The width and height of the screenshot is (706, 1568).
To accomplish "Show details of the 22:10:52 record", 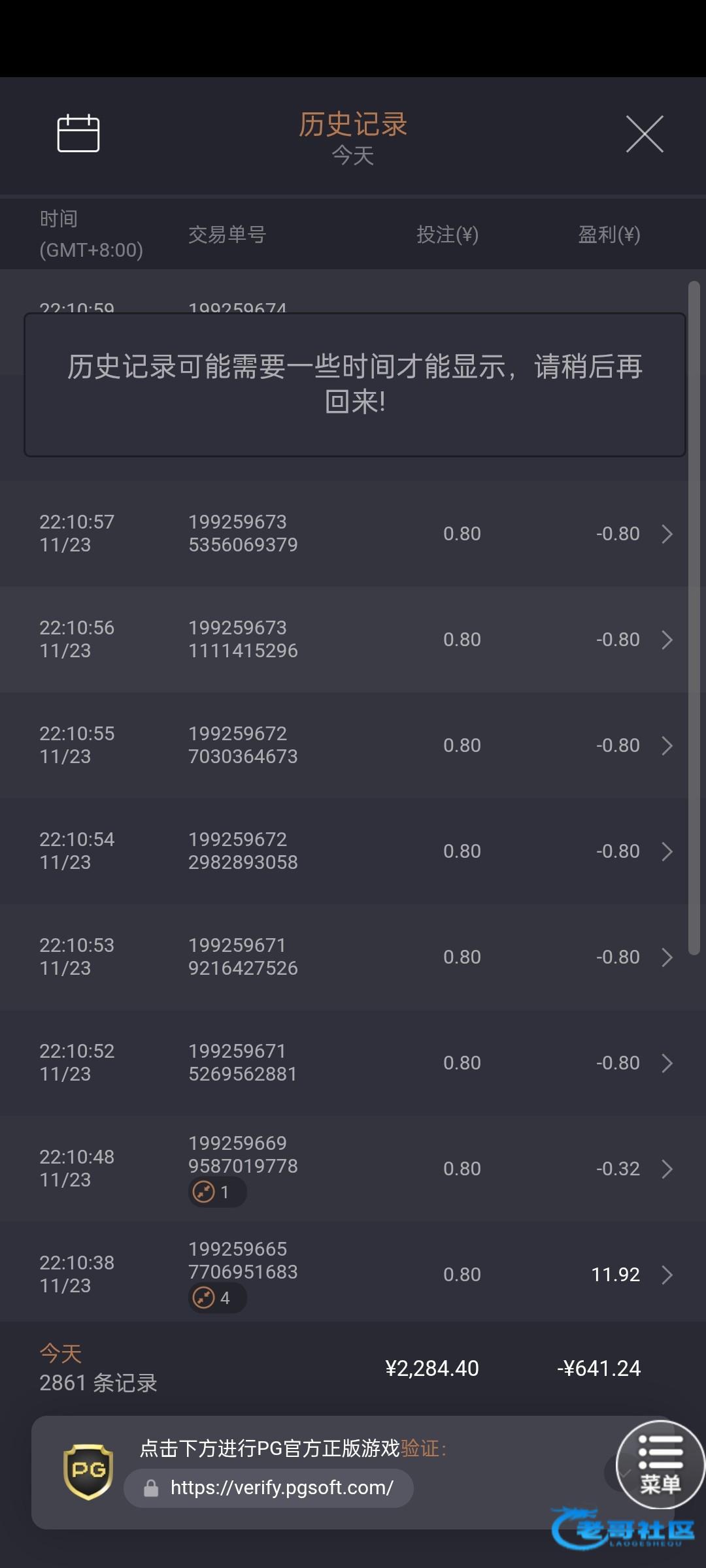I will pos(667,1063).
